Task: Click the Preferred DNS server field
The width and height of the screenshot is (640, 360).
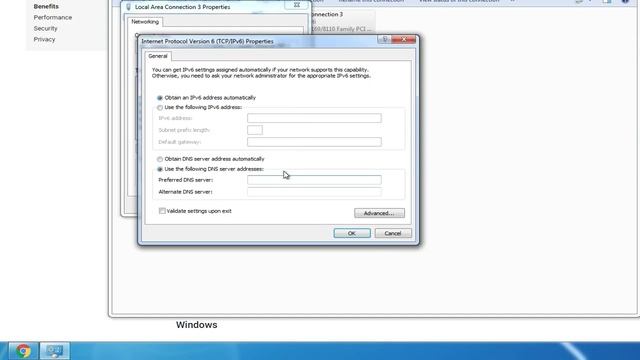Action: tap(314, 180)
